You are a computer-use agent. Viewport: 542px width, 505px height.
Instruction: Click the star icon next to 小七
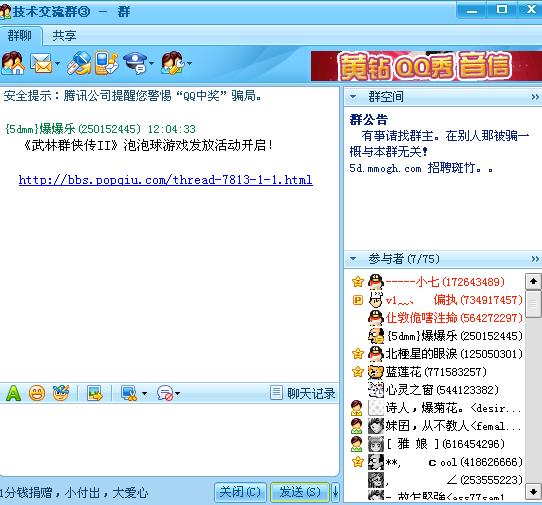click(358, 282)
